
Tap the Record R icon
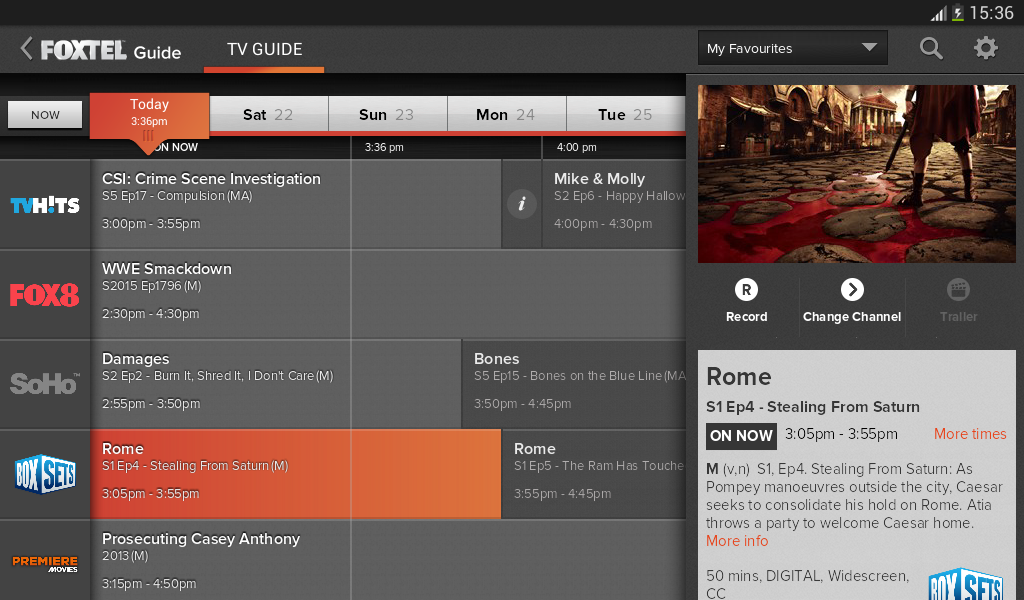point(746,289)
